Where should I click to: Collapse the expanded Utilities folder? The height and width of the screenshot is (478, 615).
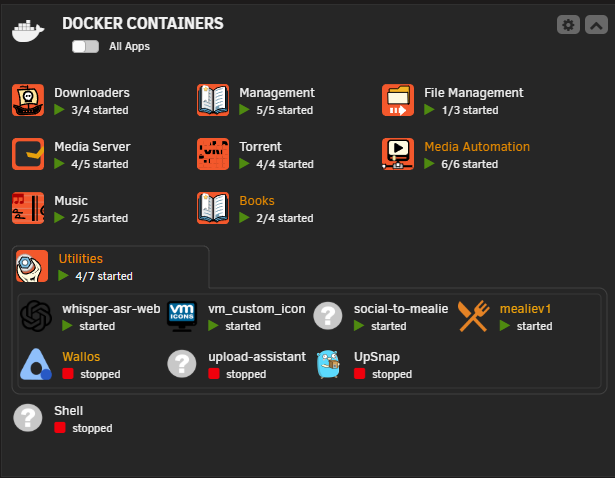tap(32, 266)
